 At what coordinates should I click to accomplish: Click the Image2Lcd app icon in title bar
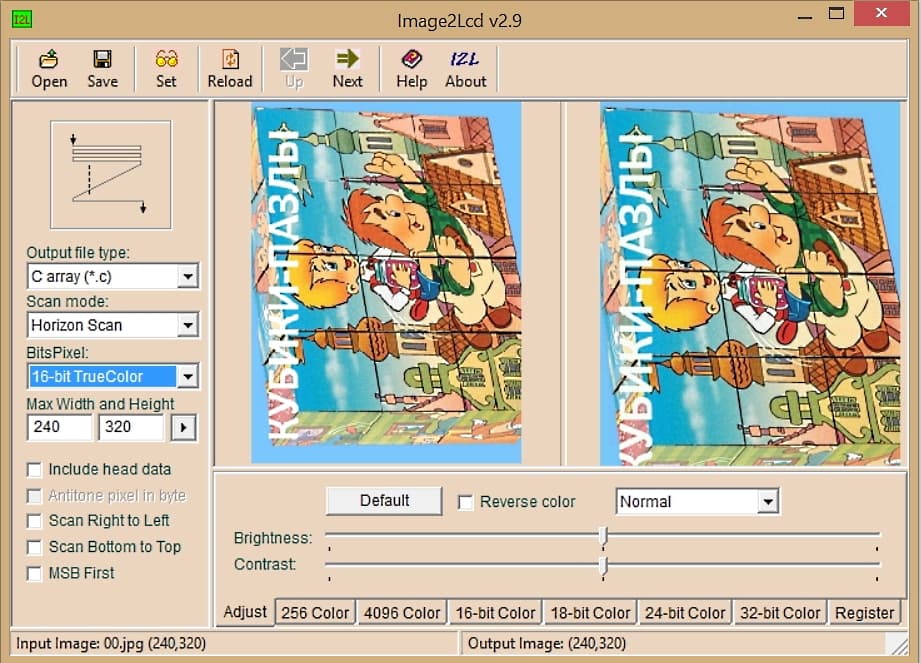click(x=22, y=19)
